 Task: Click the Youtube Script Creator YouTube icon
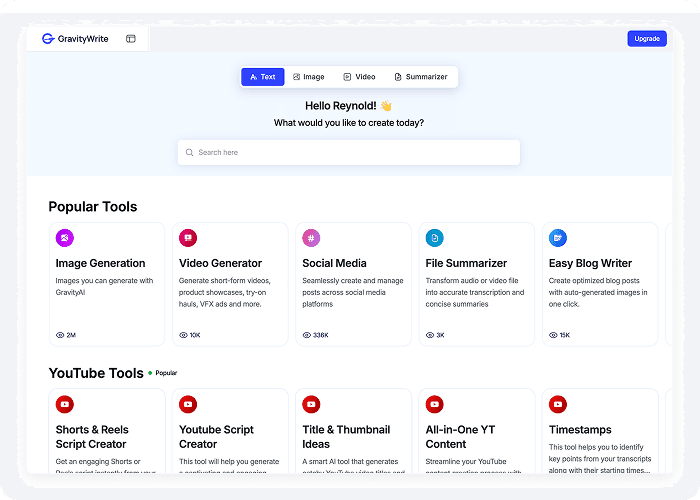click(x=188, y=404)
